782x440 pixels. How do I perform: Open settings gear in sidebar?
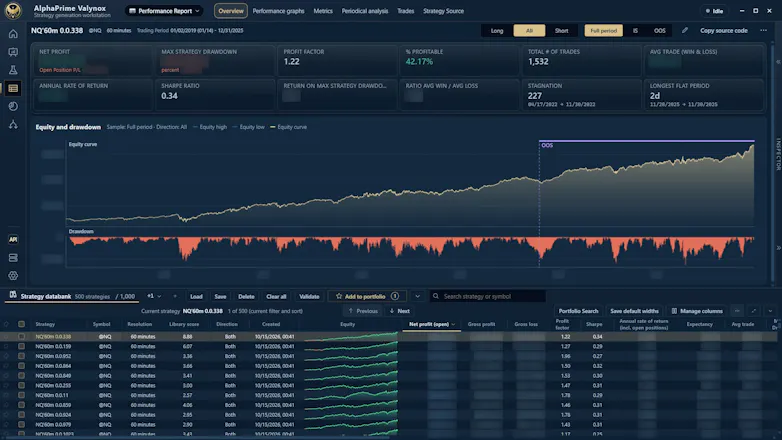click(x=13, y=275)
